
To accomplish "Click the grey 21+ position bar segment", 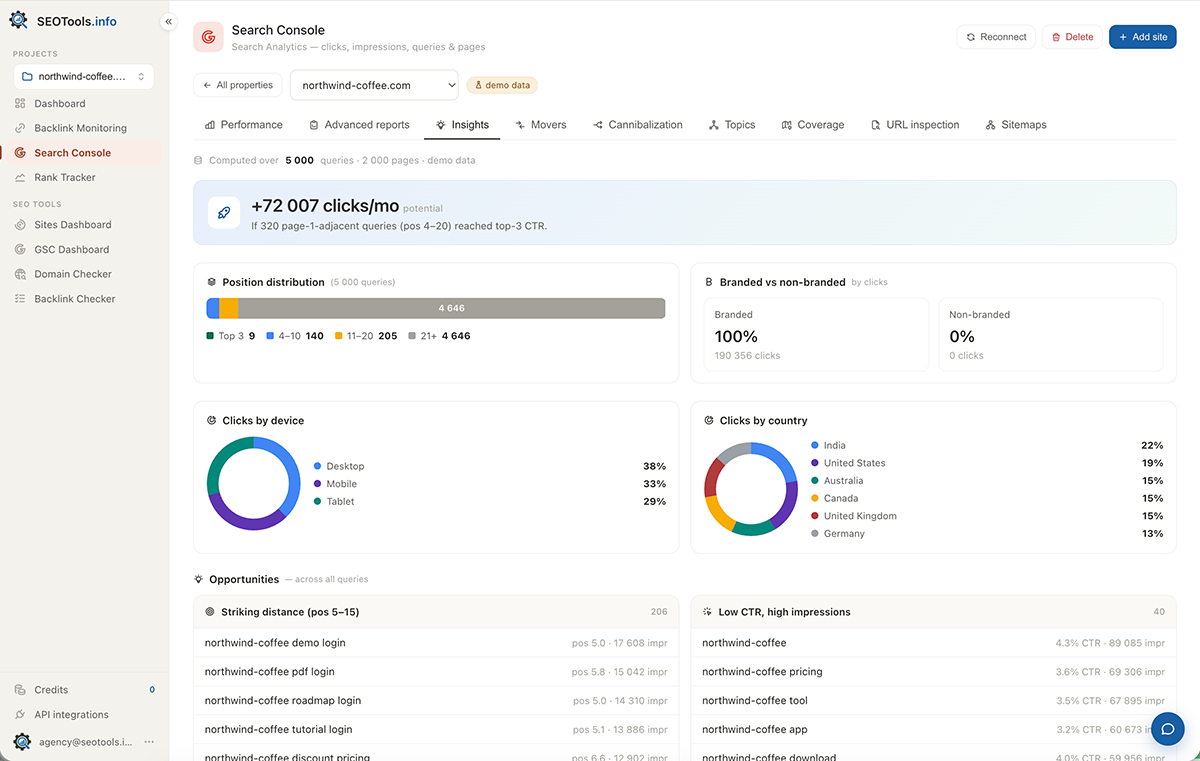I will [x=452, y=308].
